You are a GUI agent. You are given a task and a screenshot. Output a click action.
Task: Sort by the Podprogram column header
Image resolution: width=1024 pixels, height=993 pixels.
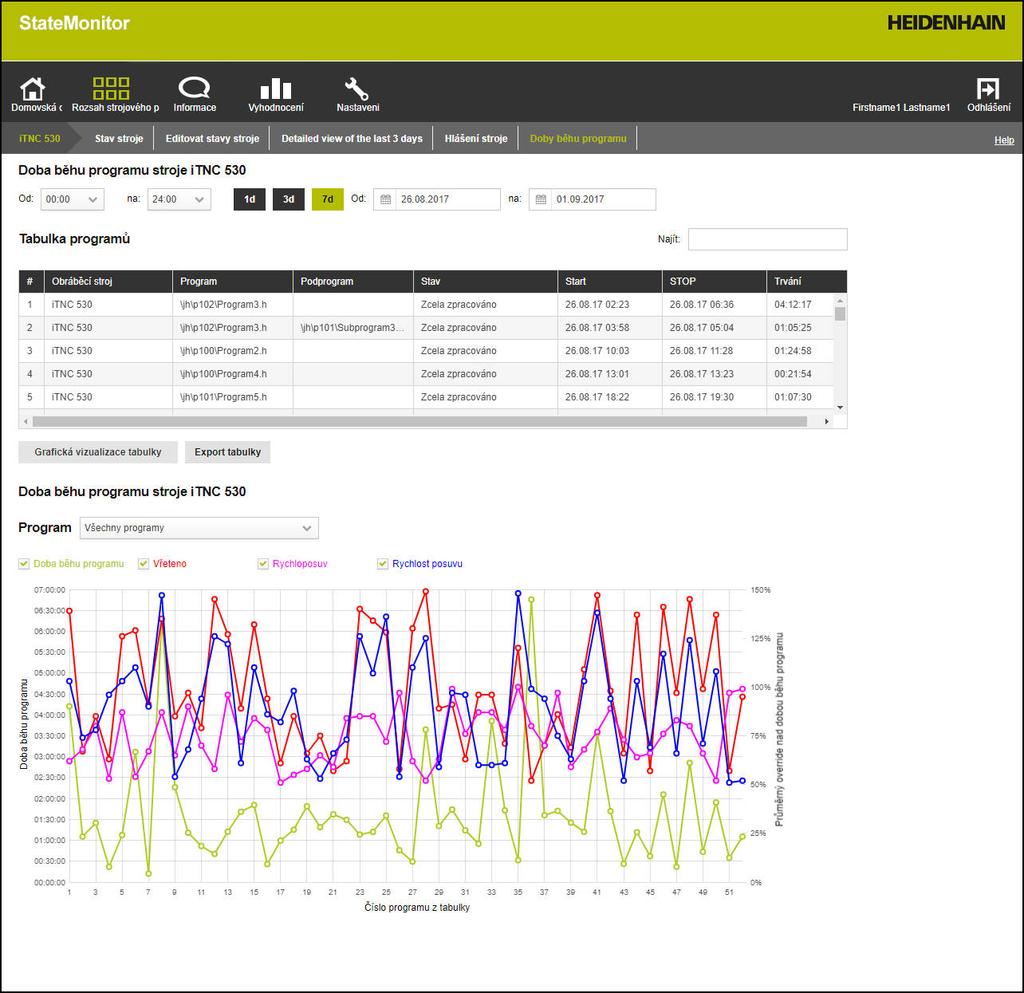coord(353,281)
